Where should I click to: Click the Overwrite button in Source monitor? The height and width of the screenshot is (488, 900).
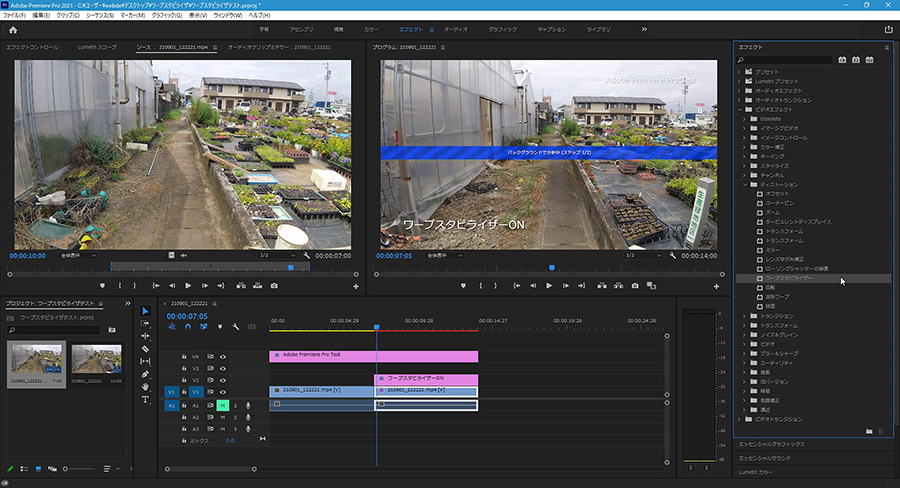[x=258, y=285]
